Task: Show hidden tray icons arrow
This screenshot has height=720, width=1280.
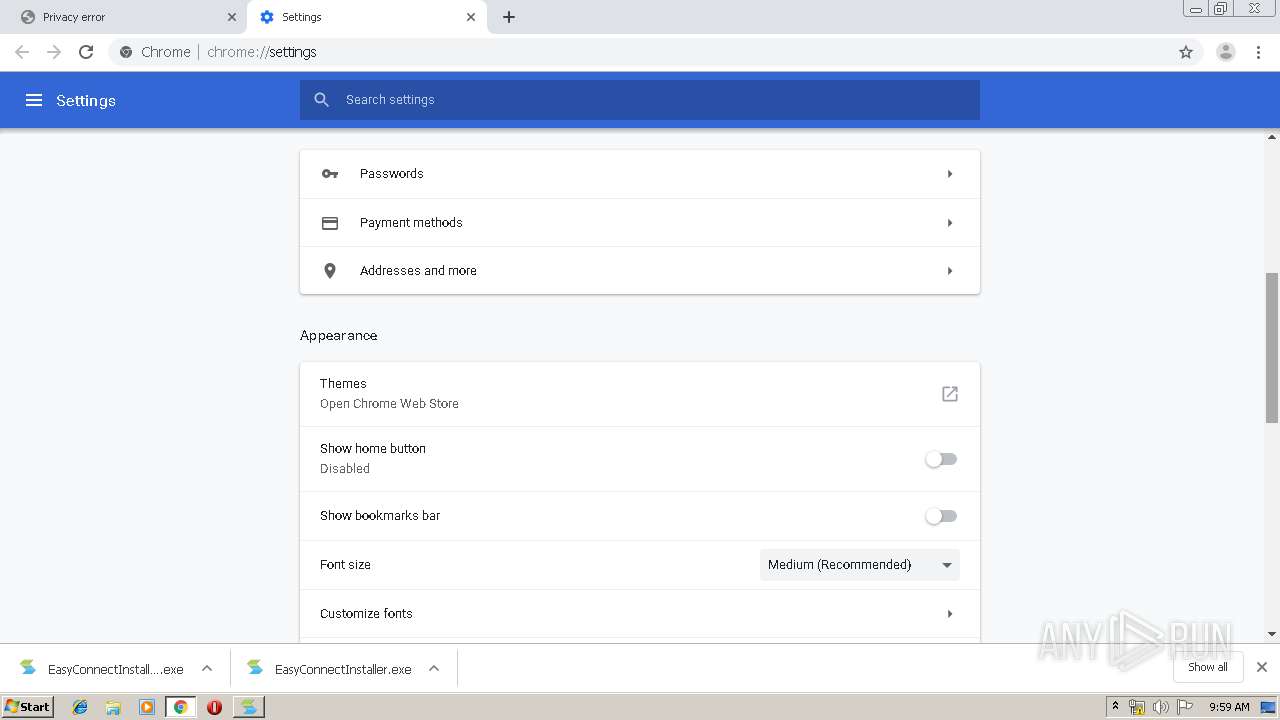Action: tap(1115, 707)
